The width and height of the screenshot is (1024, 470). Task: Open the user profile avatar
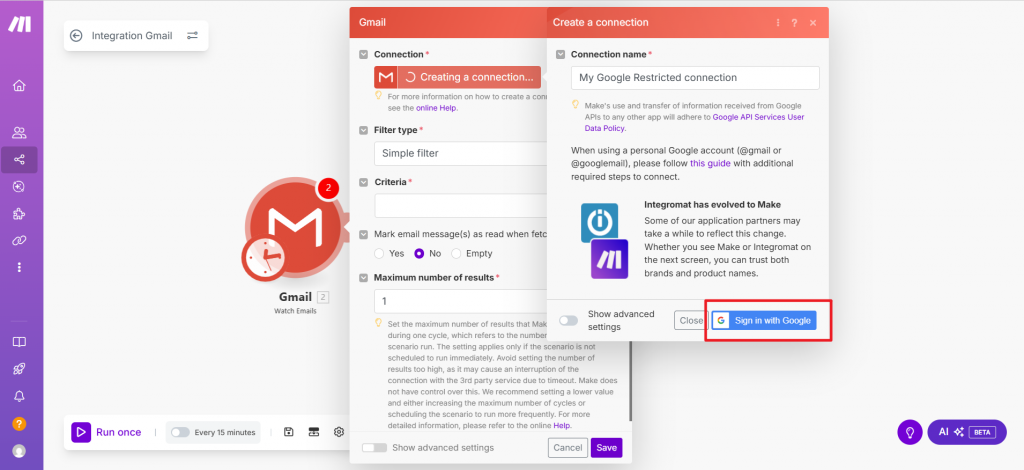pos(19,450)
